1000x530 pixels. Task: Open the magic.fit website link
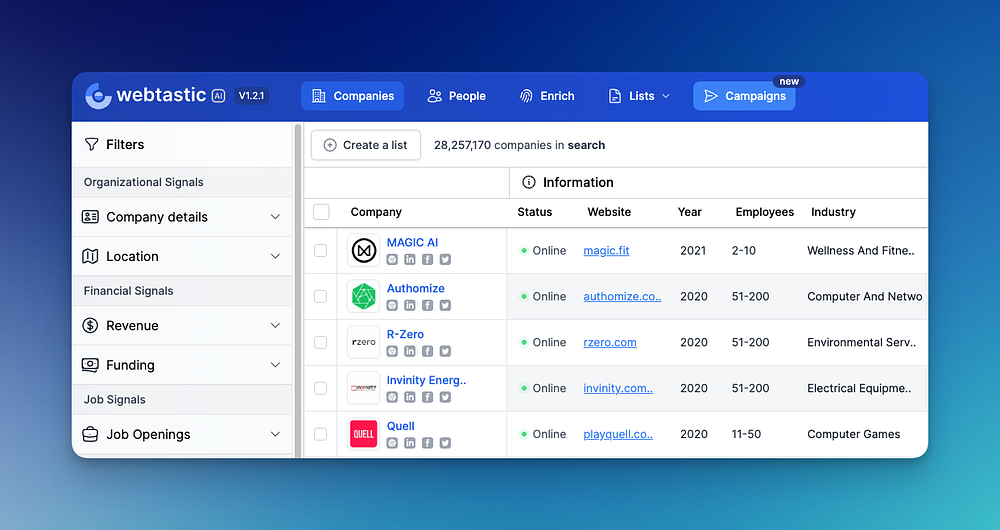coord(607,251)
